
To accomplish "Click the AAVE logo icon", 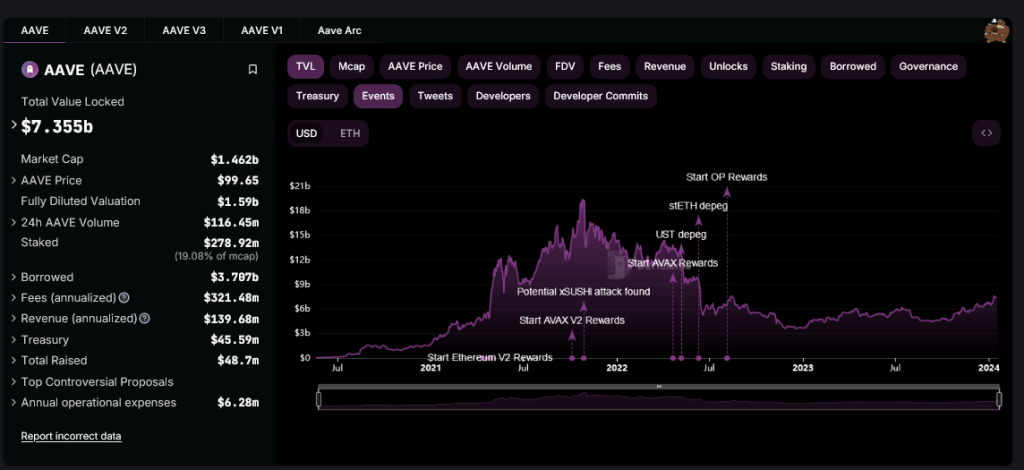I will click(x=31, y=70).
